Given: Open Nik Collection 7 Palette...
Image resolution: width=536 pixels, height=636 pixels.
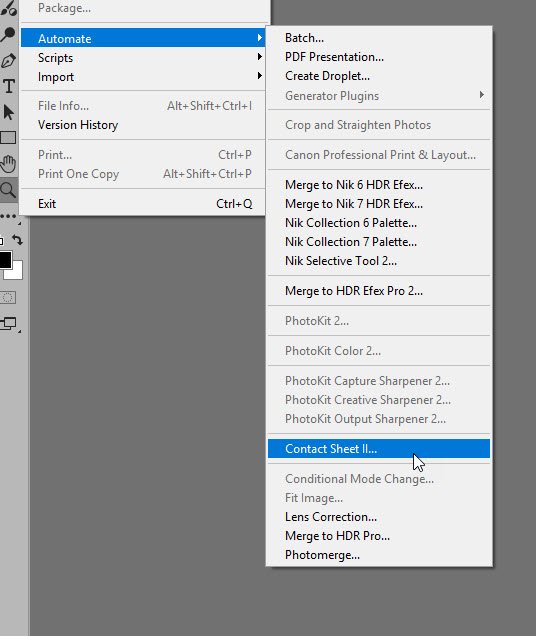Looking at the screenshot, I should click(x=379, y=242).
